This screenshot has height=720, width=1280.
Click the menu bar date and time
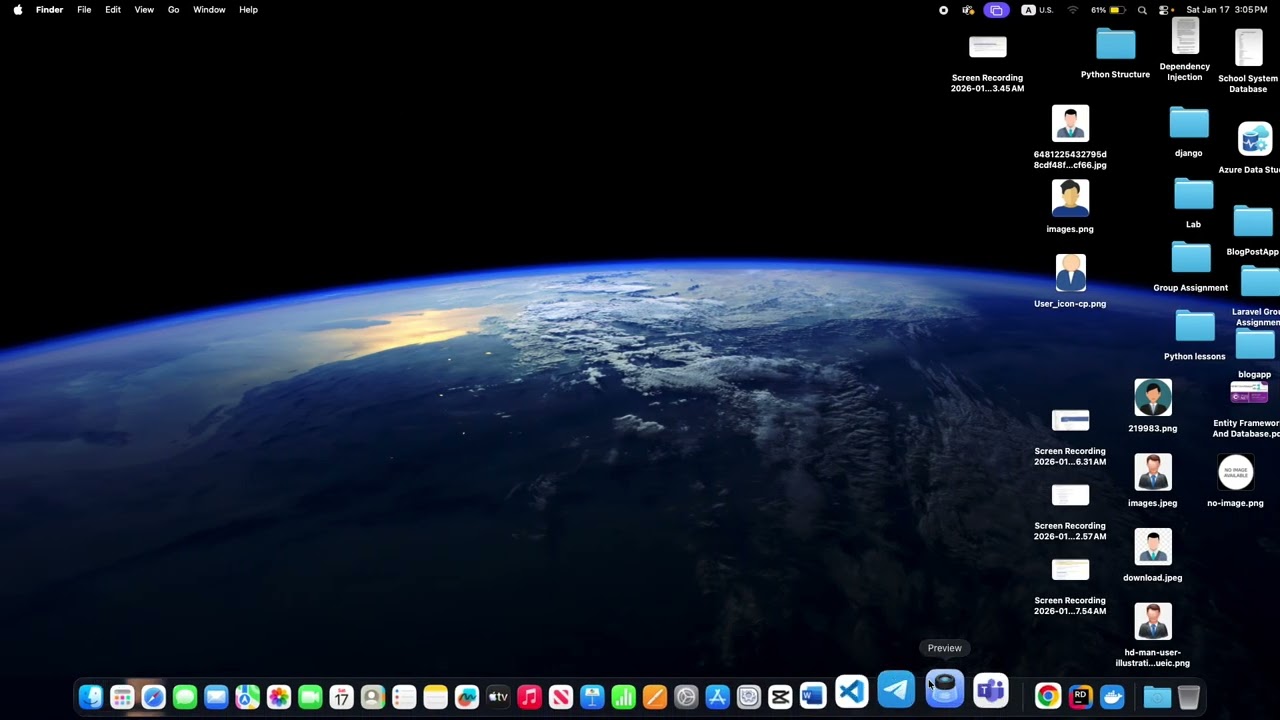[1226, 10]
